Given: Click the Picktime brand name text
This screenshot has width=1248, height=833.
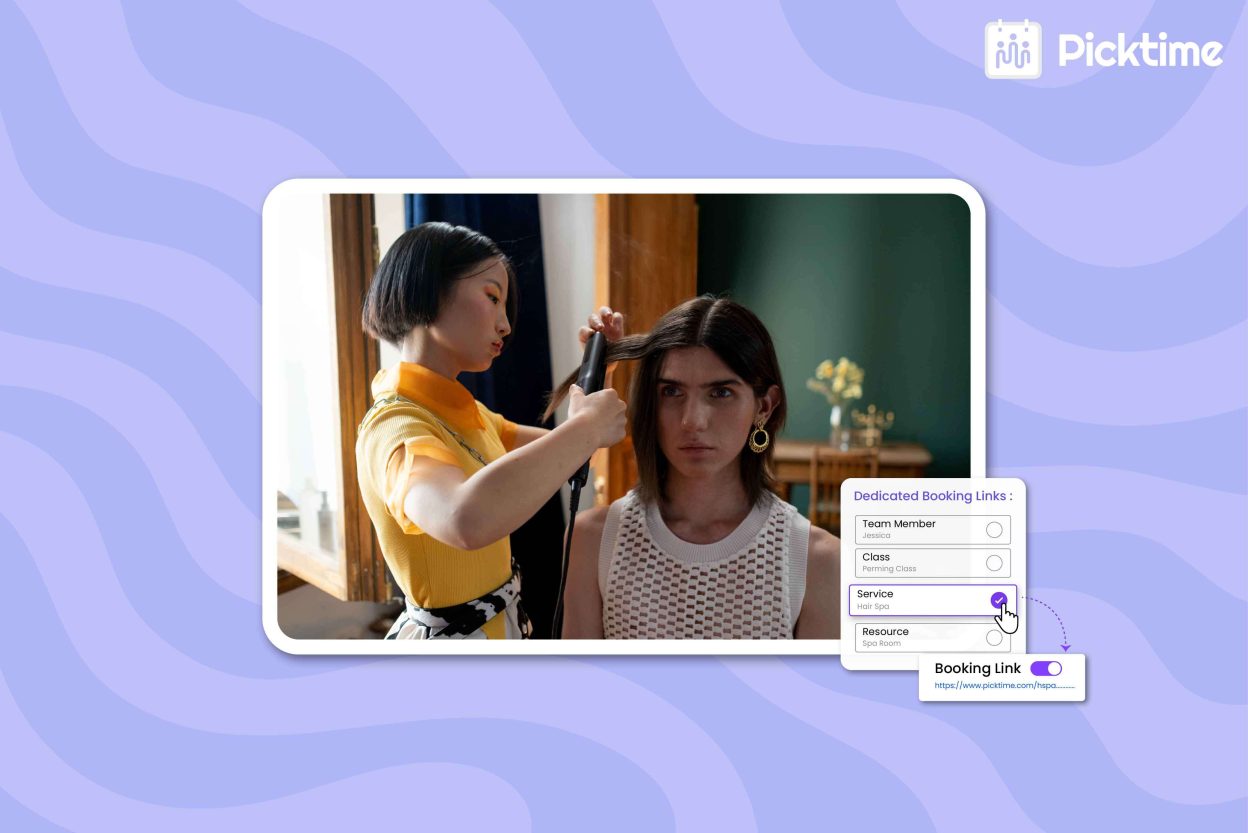Looking at the screenshot, I should point(1140,50).
